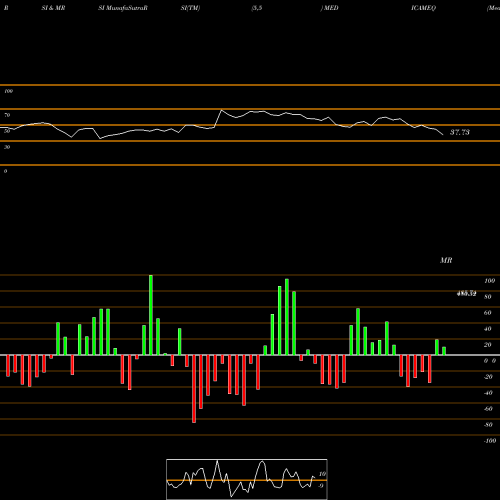Click the RSI value 37.73 label
500x500 pixels.
pos(460,132)
